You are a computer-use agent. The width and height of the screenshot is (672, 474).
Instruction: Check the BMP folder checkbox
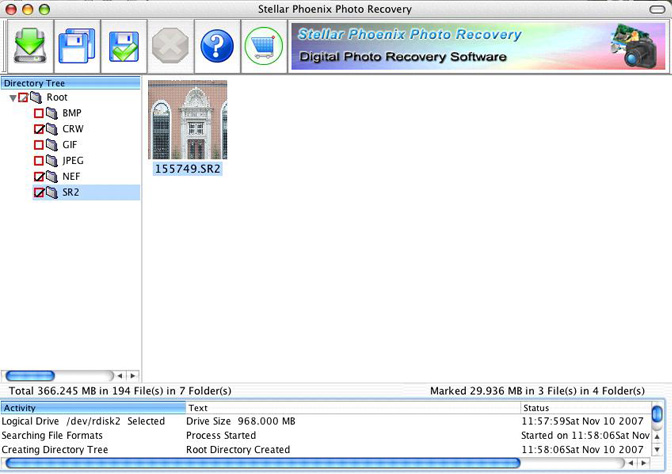coord(39,113)
